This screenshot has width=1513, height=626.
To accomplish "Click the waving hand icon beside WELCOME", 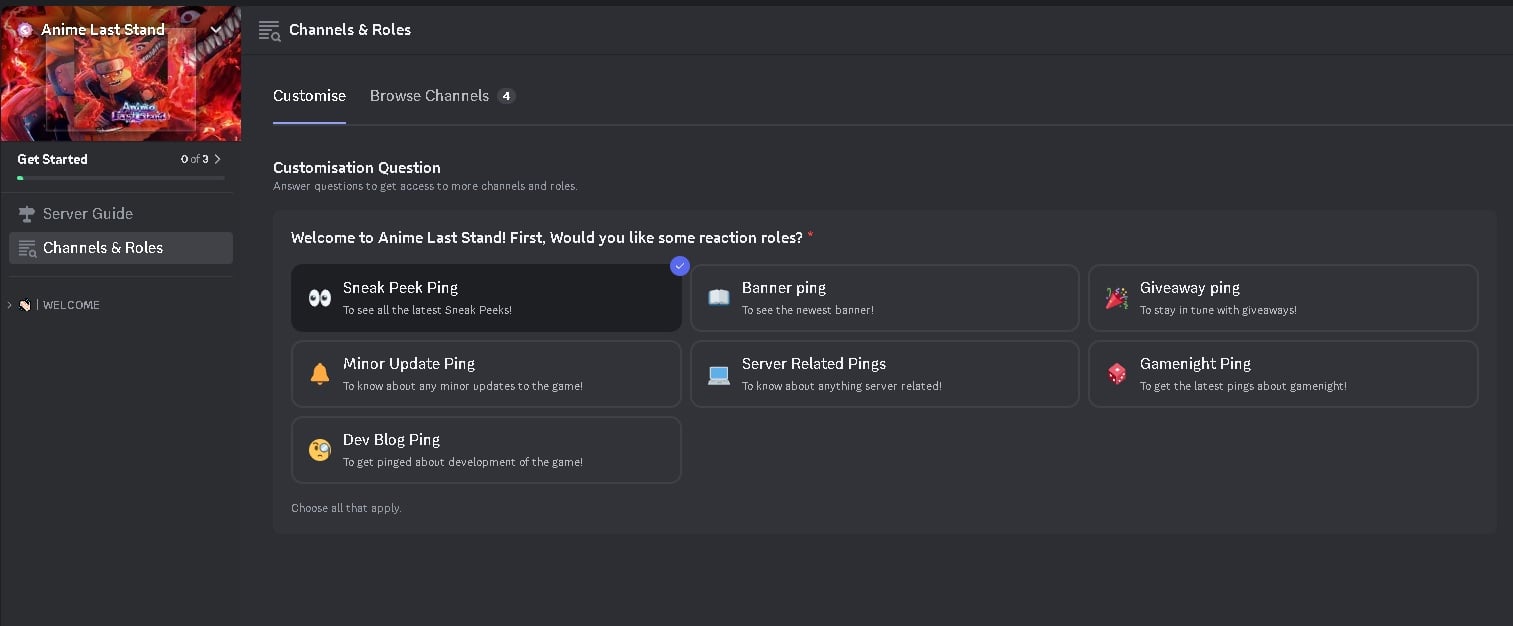I will click(x=24, y=305).
